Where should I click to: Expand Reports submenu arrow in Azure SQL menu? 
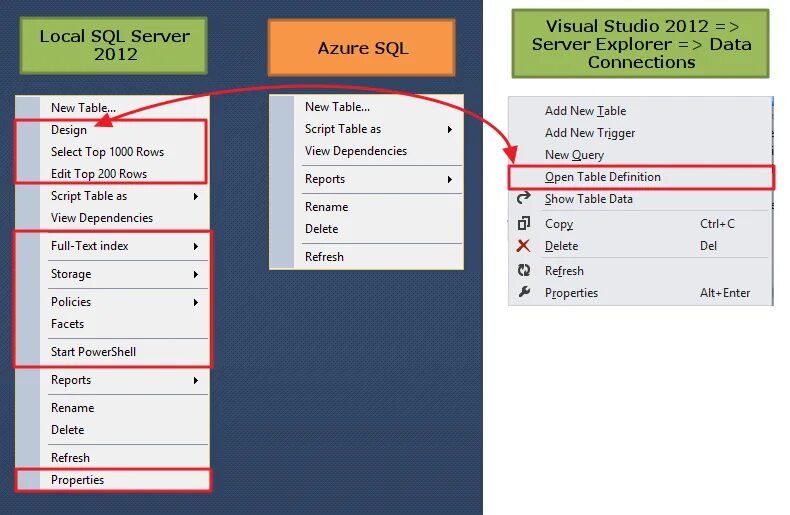[449, 179]
